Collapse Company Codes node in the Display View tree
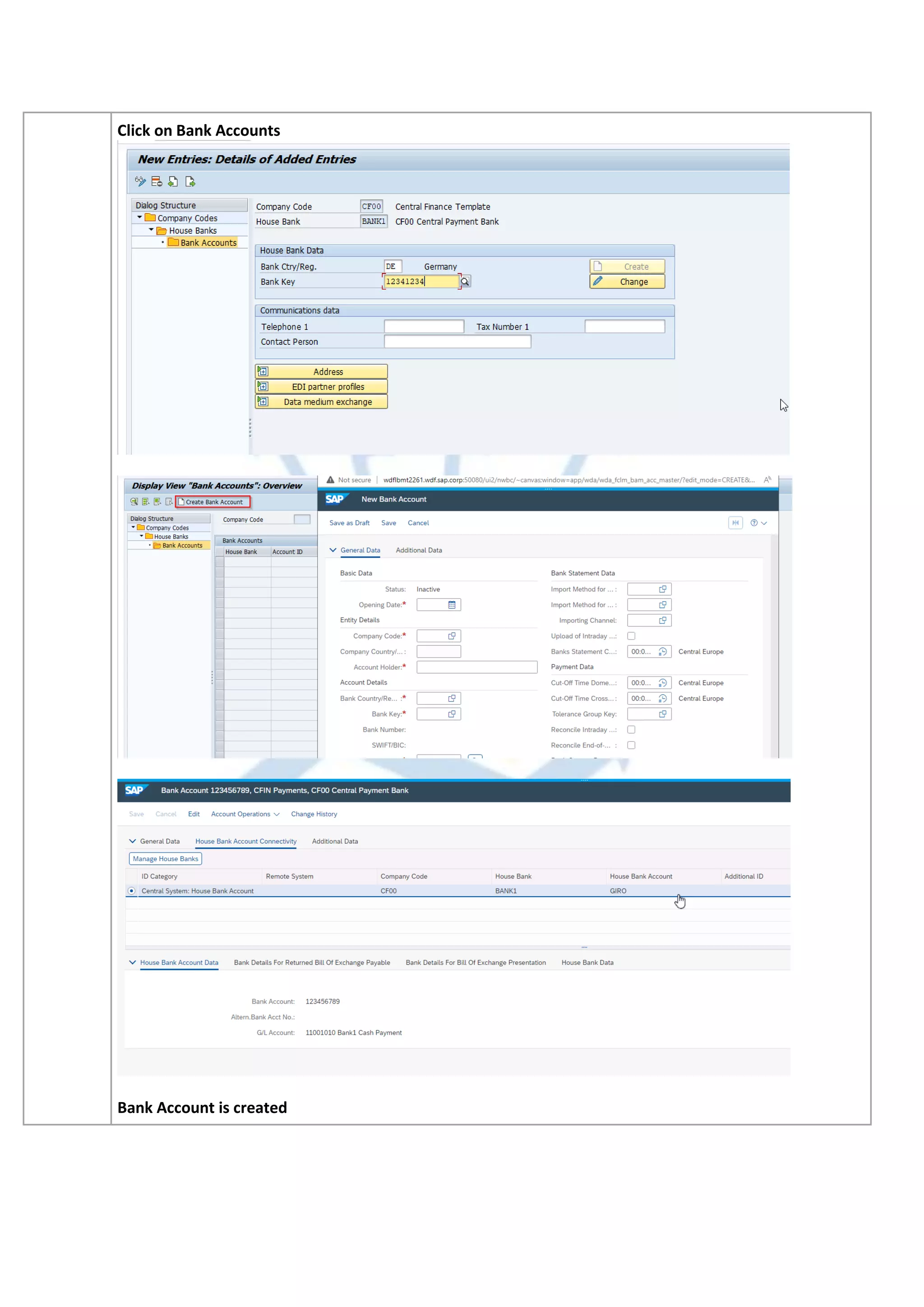Viewport: 924px width, 1307px height. pyautogui.click(x=133, y=528)
